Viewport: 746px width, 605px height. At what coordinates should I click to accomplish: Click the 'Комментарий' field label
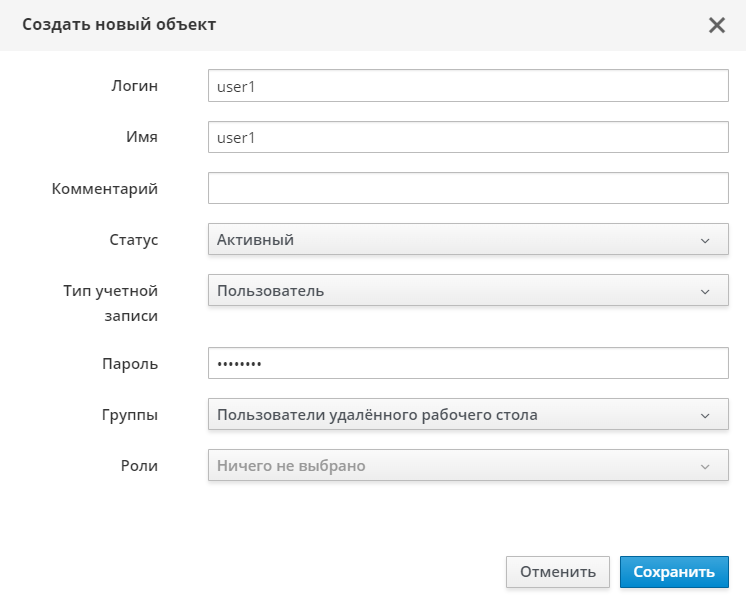[x=105, y=188]
